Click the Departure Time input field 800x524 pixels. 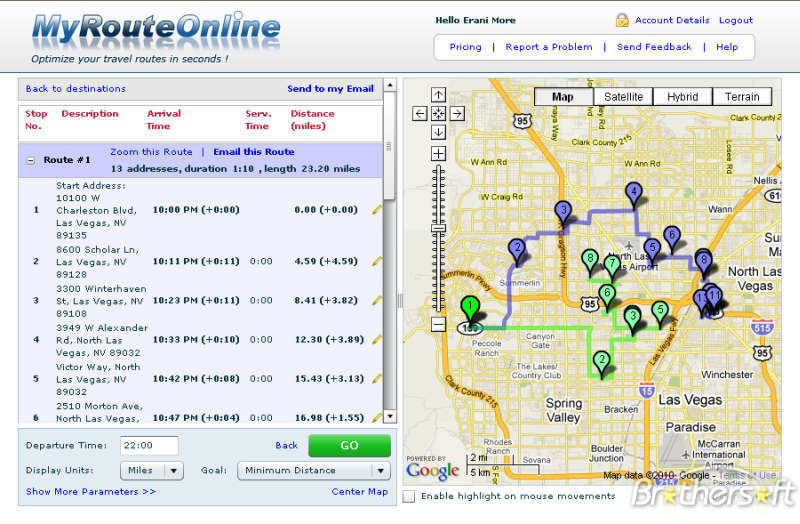[149, 446]
